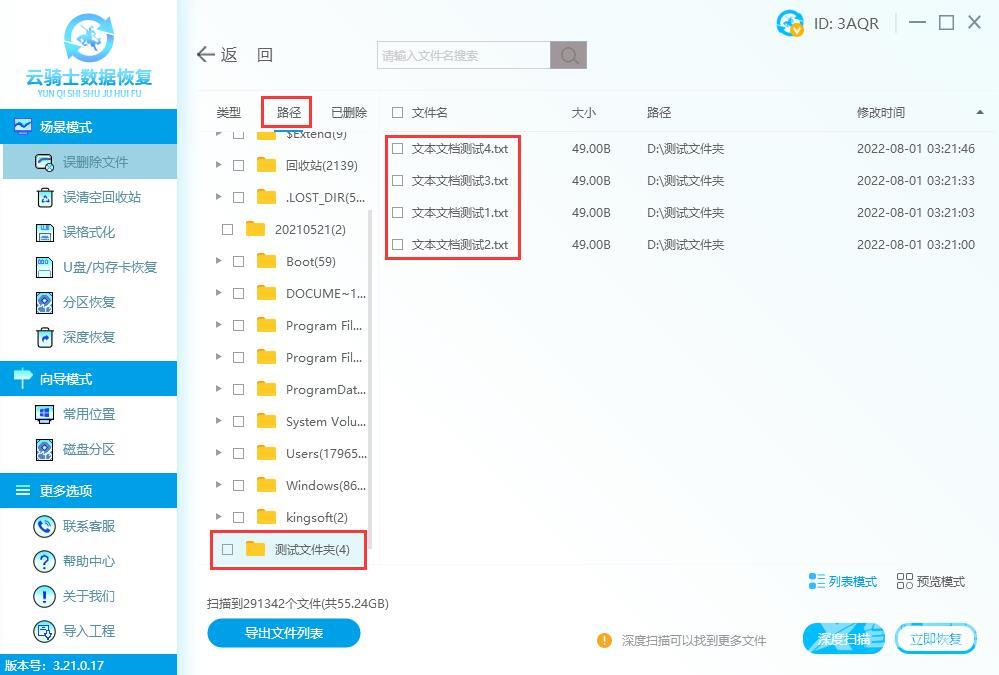This screenshot has width=999, height=675.
Task: Check the 文本文档测试2.txt checkbox
Action: click(398, 244)
